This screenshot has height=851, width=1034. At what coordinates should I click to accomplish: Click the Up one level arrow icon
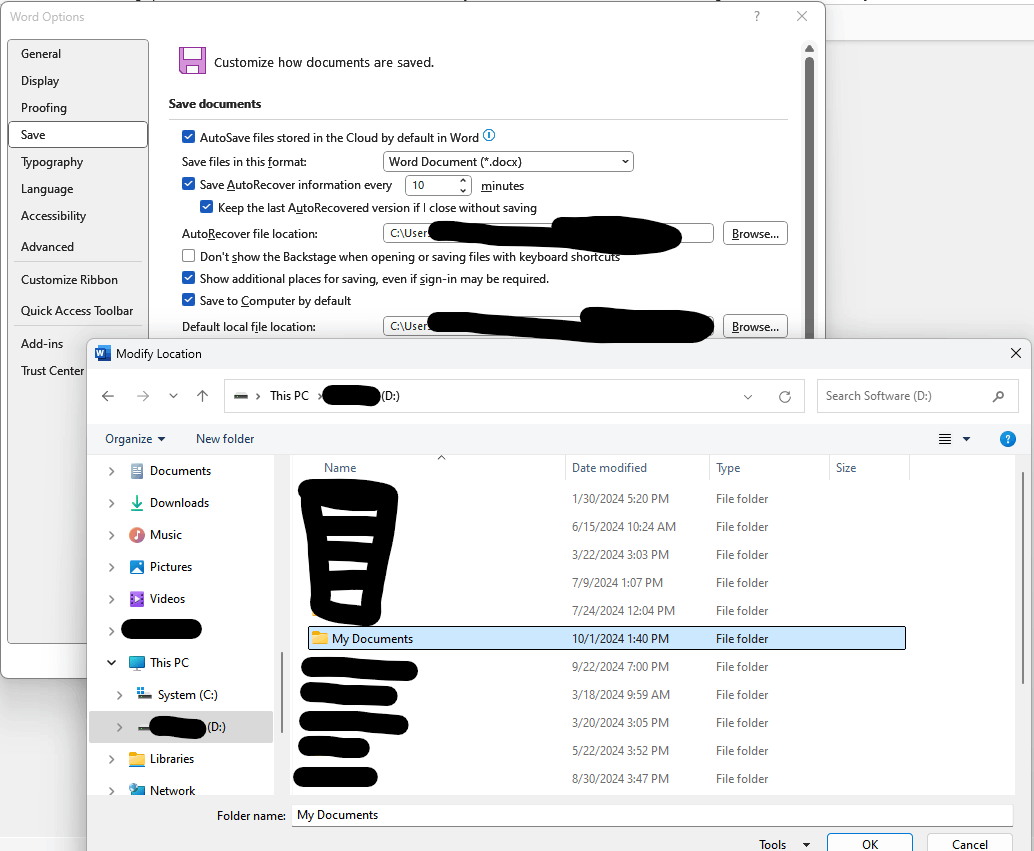tap(202, 395)
